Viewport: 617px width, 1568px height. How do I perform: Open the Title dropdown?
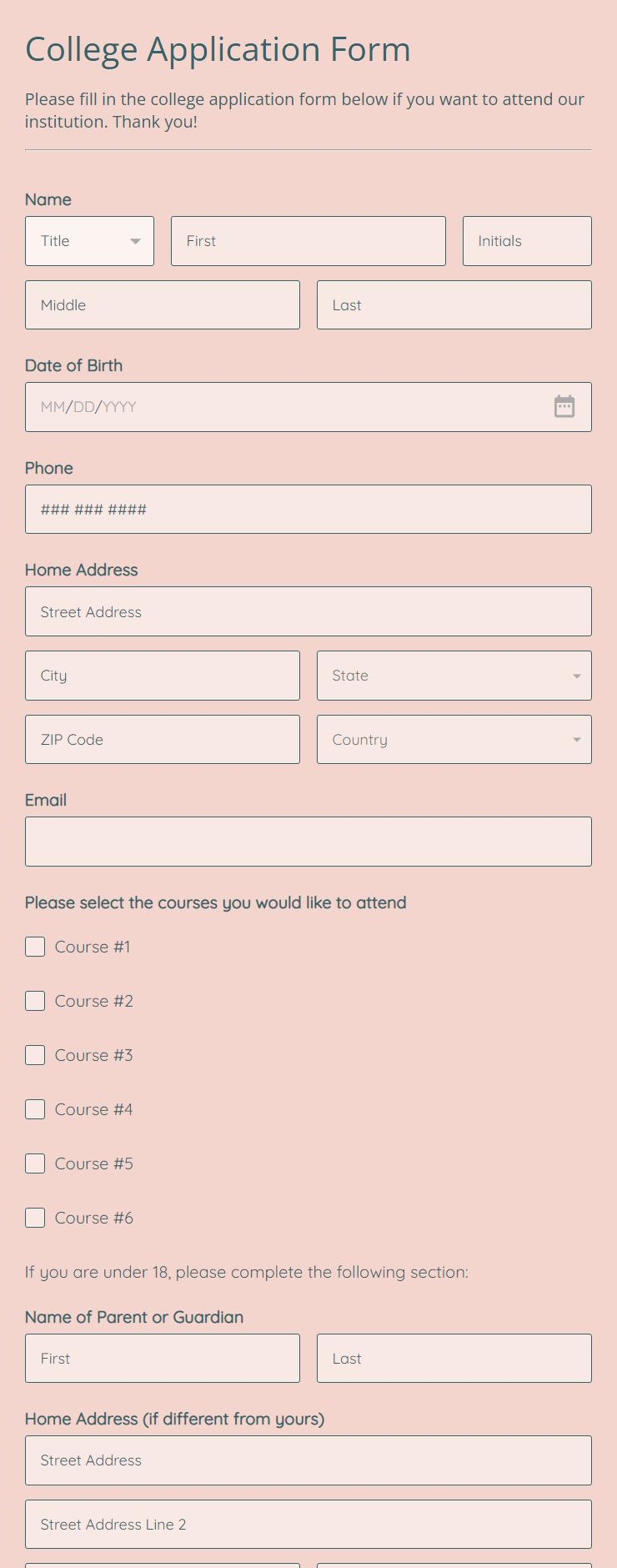tap(89, 241)
